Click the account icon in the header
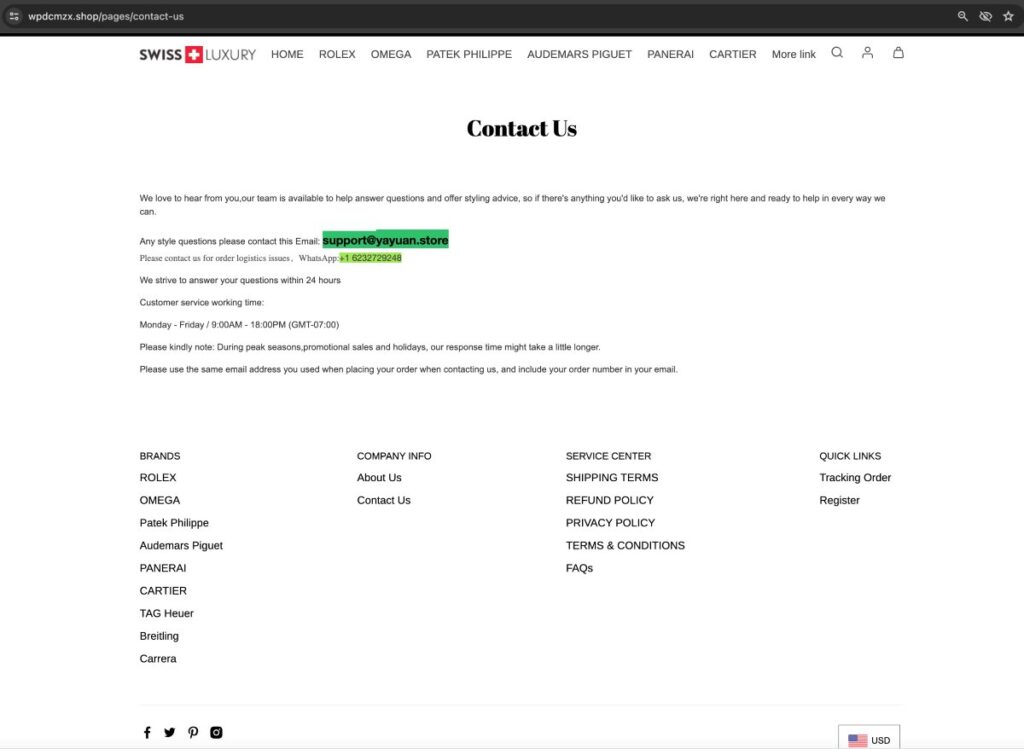 click(867, 53)
